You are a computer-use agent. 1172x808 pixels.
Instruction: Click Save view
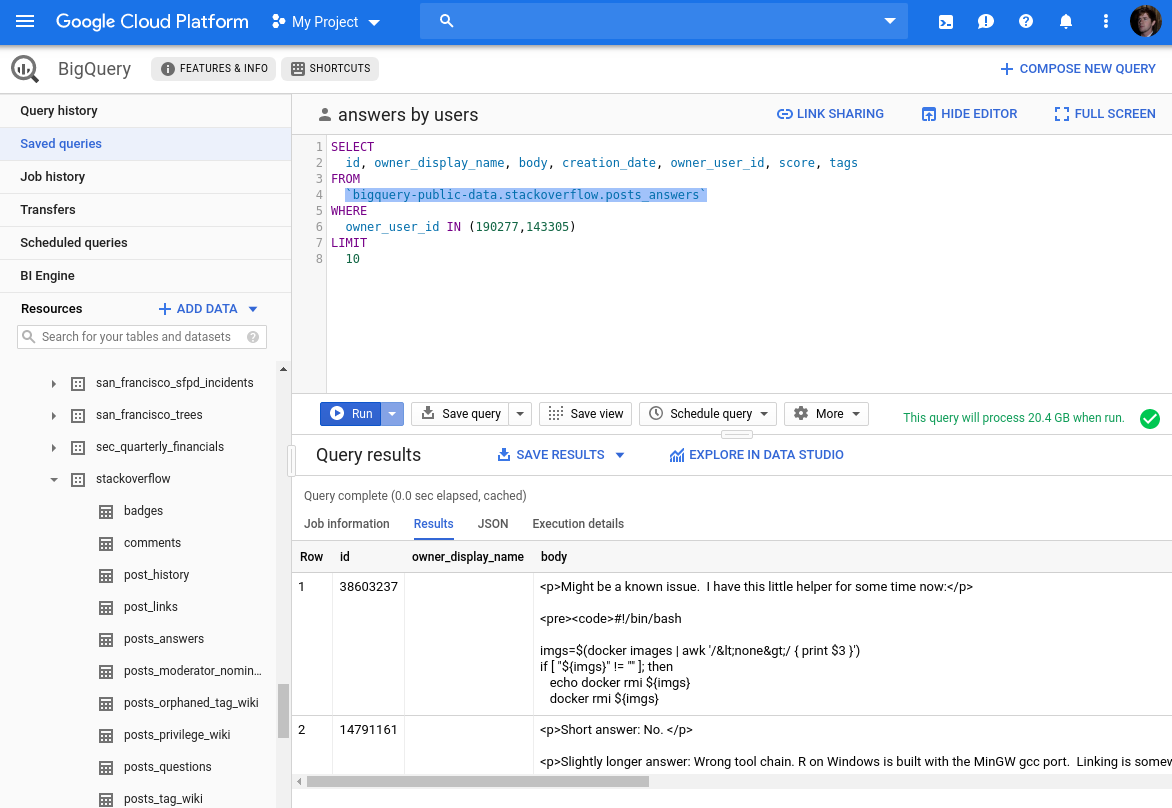pyautogui.click(x=585, y=413)
